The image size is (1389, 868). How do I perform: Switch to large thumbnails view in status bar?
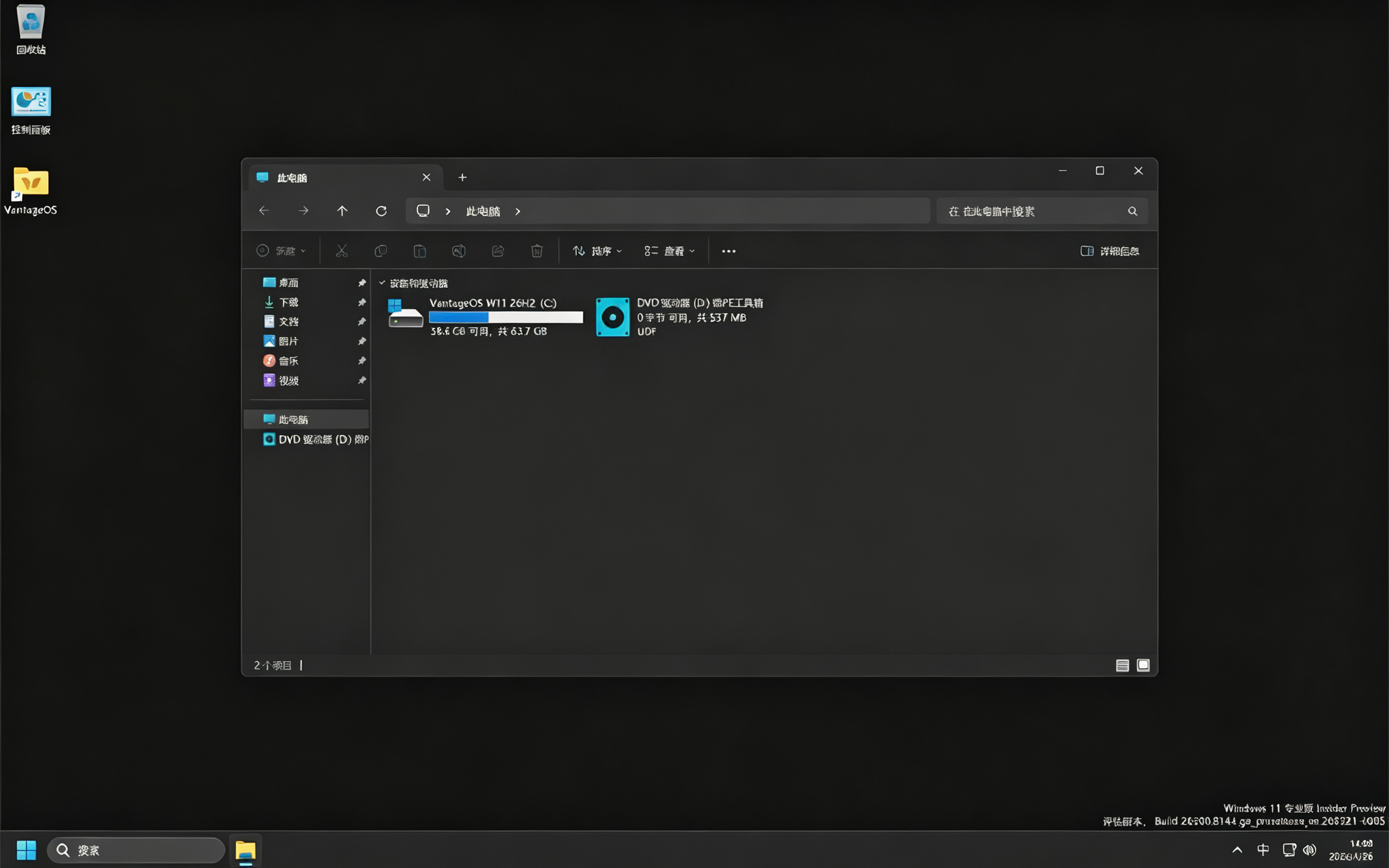pyautogui.click(x=1143, y=665)
